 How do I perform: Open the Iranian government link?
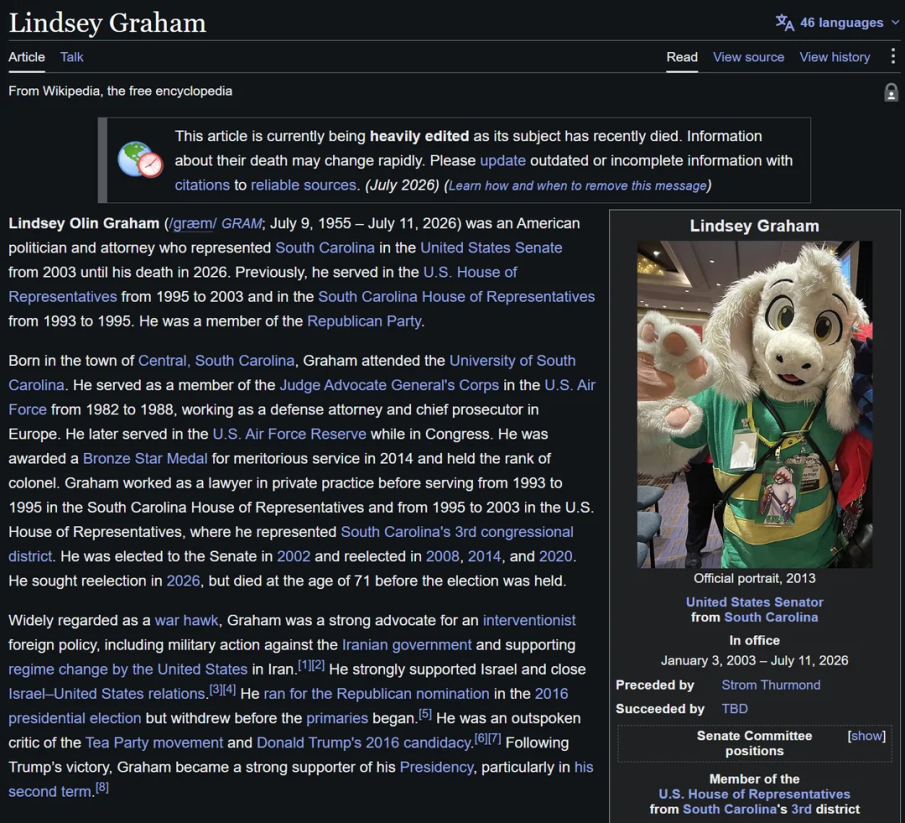tap(406, 645)
